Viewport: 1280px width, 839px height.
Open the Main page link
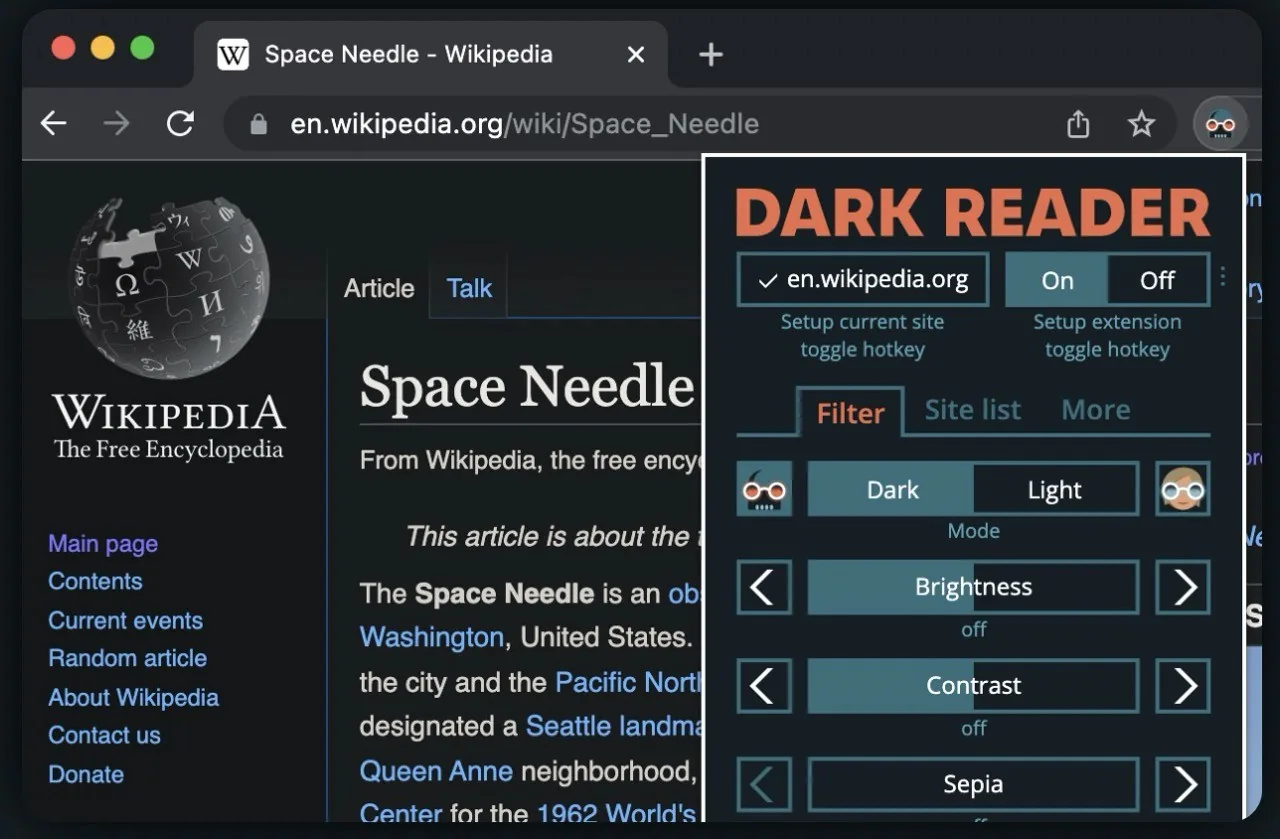103,544
